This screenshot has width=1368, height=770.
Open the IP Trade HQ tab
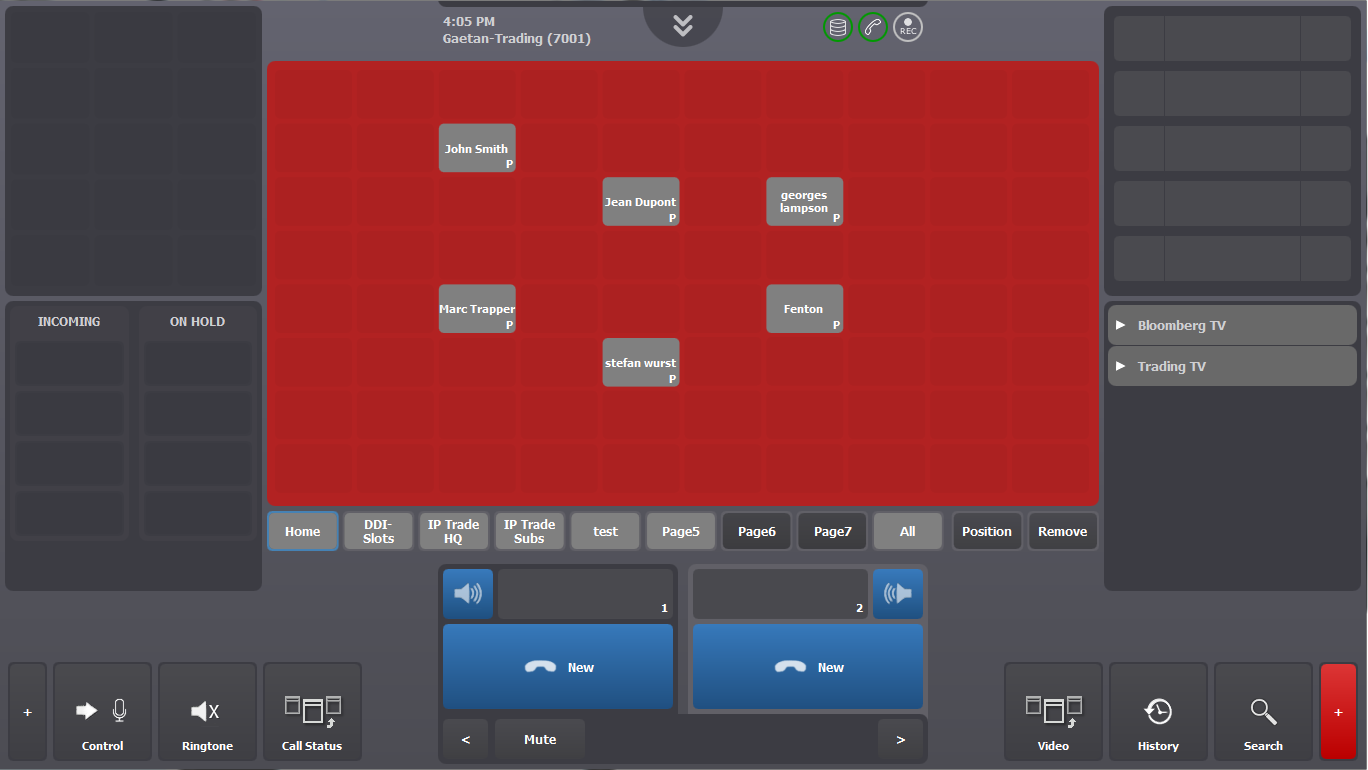454,531
